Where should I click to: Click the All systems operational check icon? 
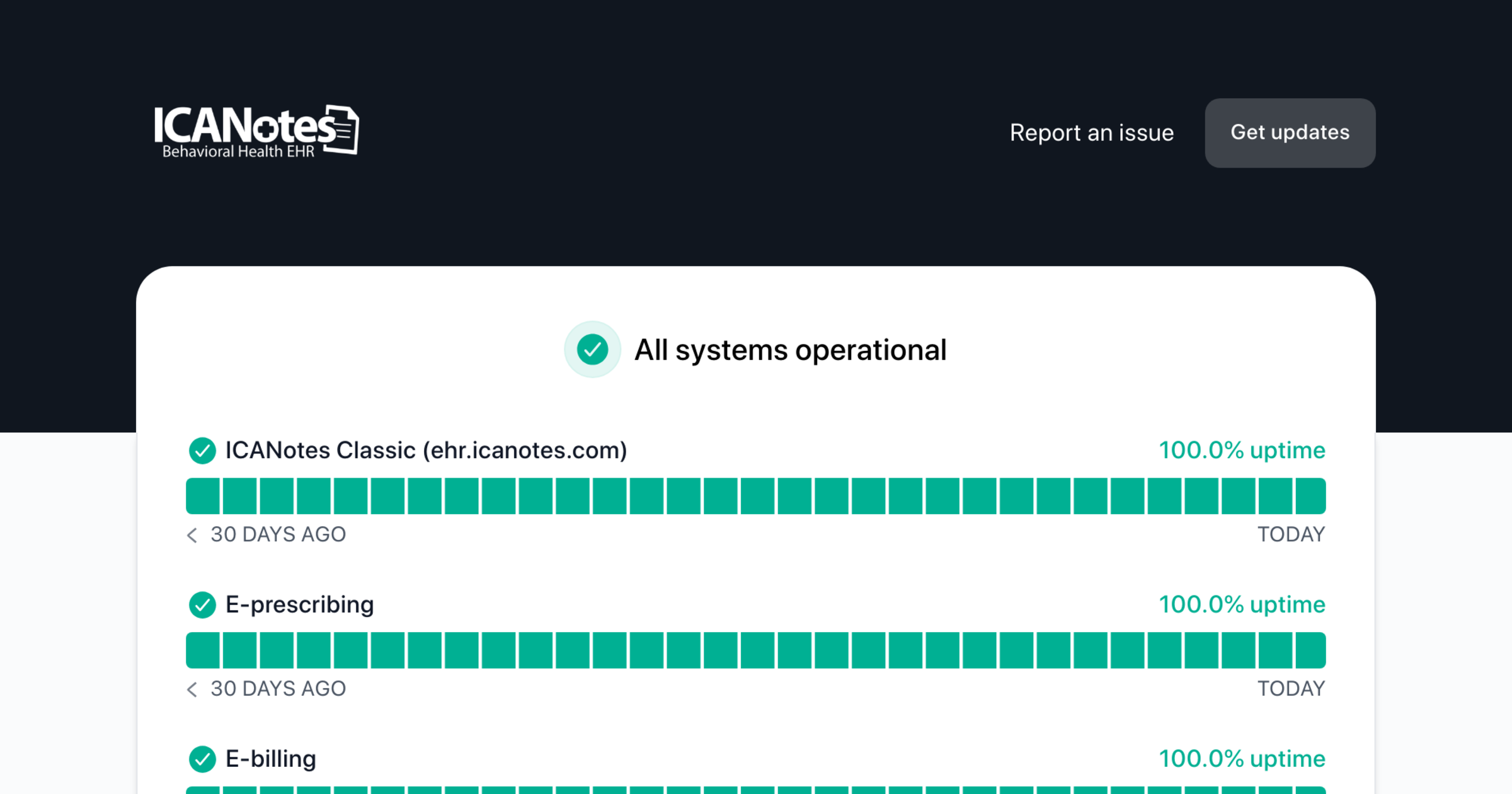(592, 350)
